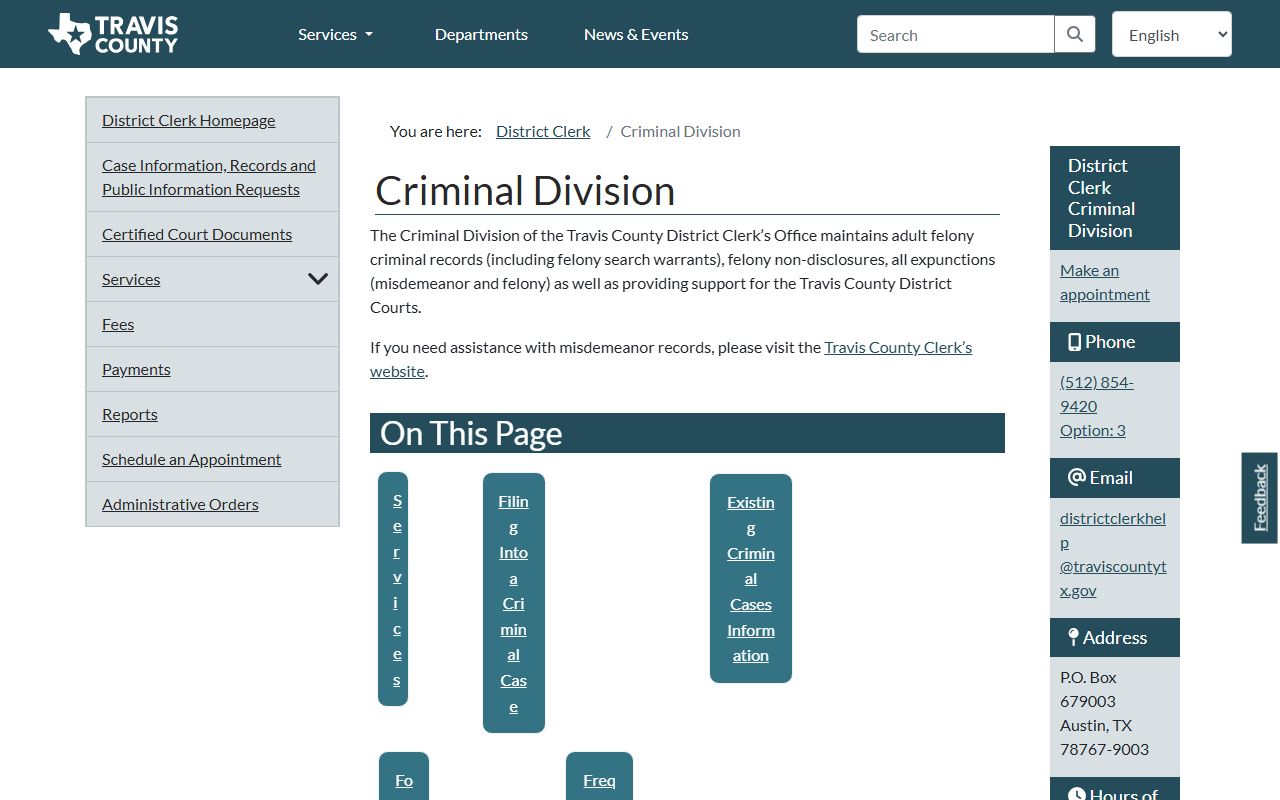
Task: Click the On This Page heading bar
Action: click(x=687, y=433)
